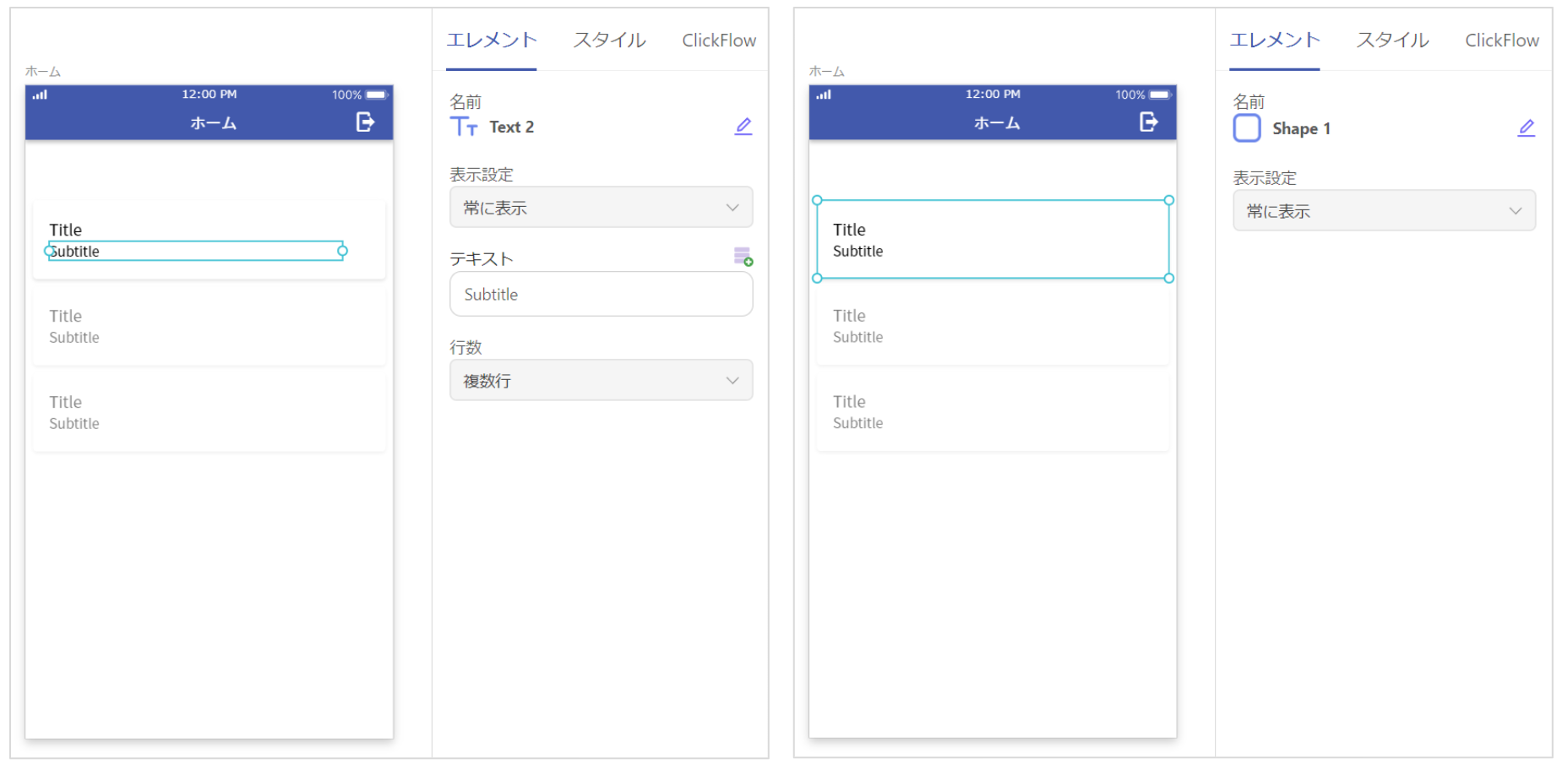Open the 行数 dropdown showing 複数行
Screen dimensions: 1568x770
point(602,381)
